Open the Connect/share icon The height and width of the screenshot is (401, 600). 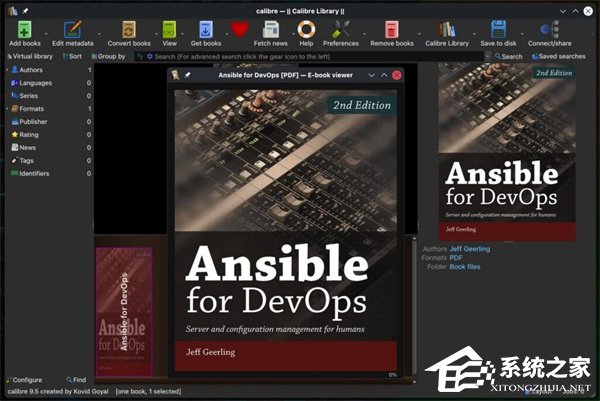point(549,30)
